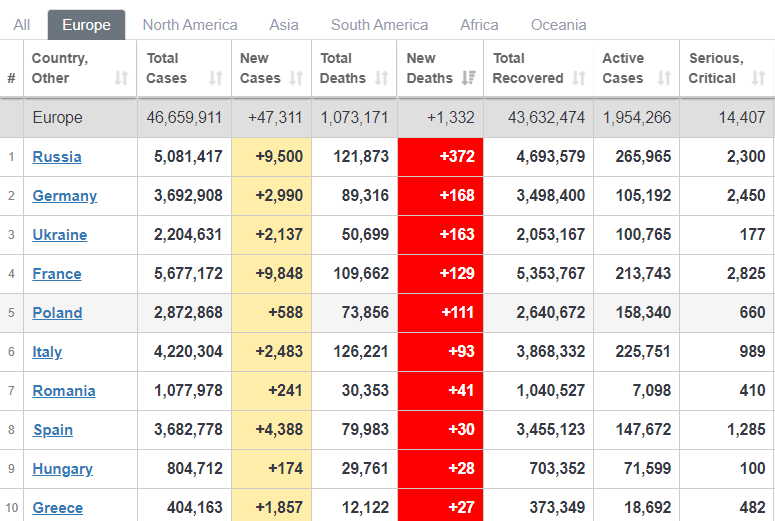Viewport: 775px width, 521px height.
Task: Switch to the Oceania tab
Action: click(x=558, y=25)
